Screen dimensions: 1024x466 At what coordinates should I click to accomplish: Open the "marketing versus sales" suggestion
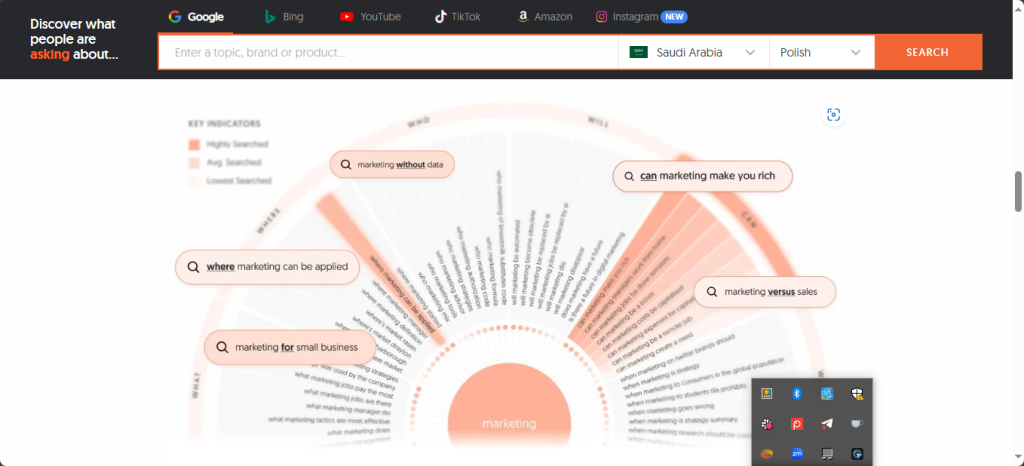click(764, 292)
